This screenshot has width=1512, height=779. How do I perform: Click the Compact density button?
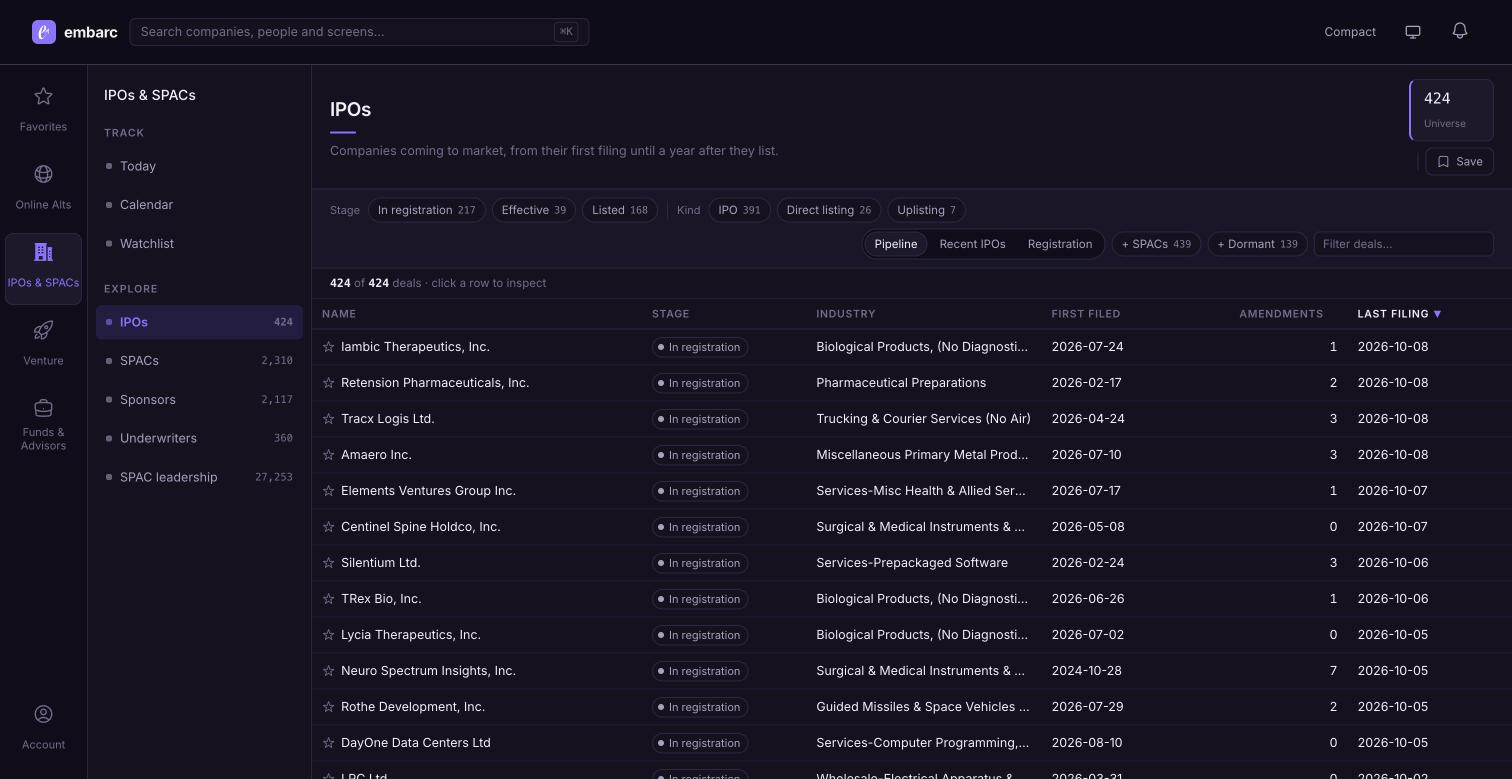click(1350, 32)
